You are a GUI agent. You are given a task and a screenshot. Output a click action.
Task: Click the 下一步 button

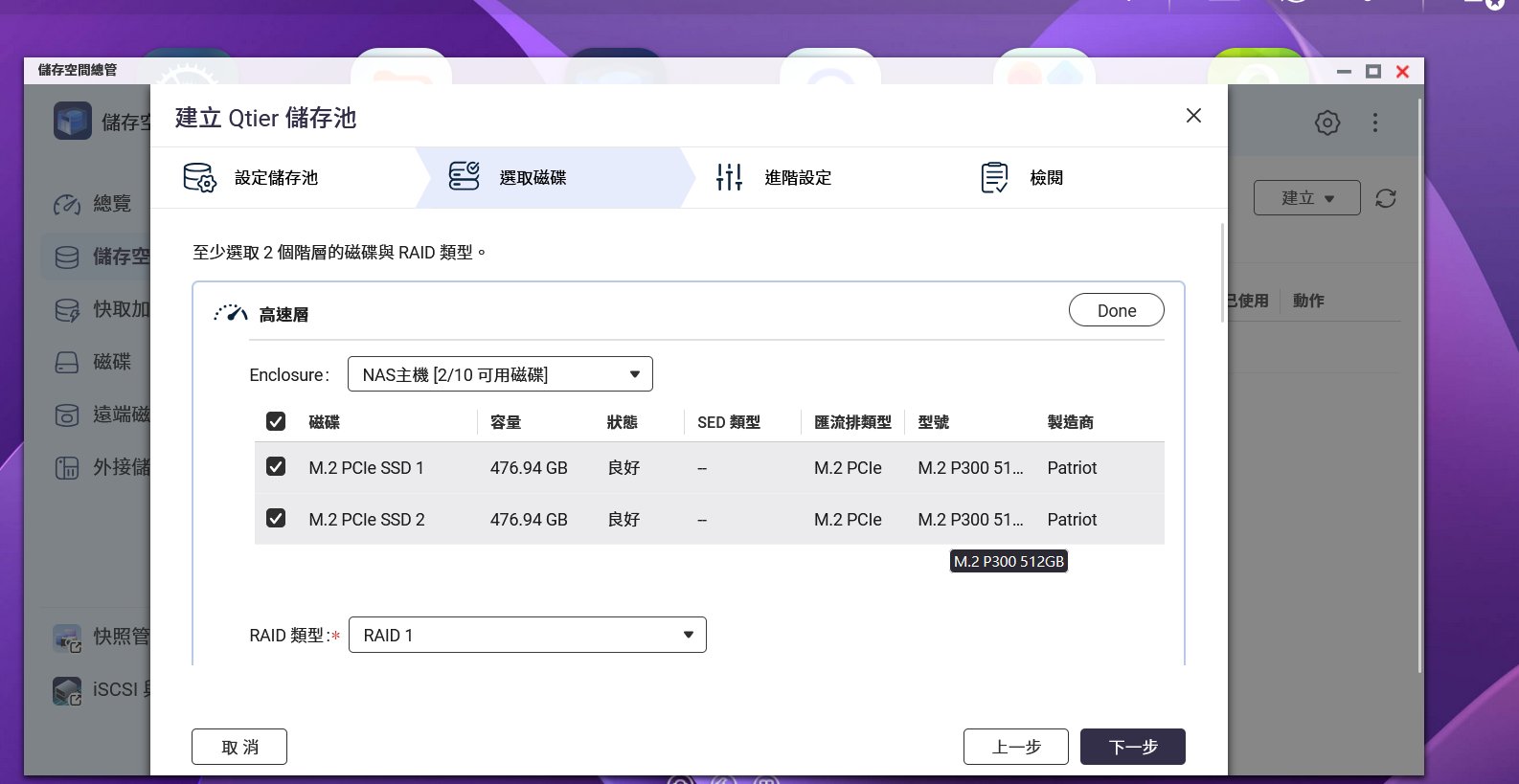point(1132,747)
